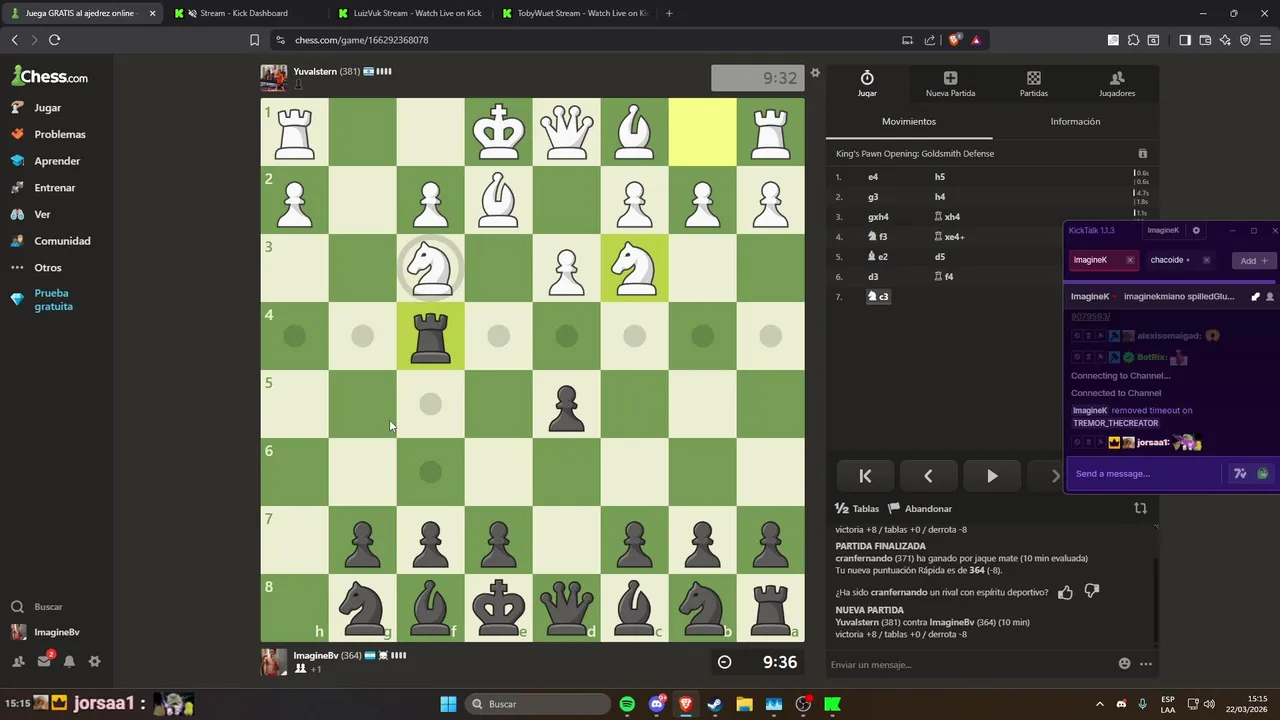Open Comunidad in the left sidebar
This screenshot has width=1280, height=720.
pyautogui.click(x=62, y=241)
